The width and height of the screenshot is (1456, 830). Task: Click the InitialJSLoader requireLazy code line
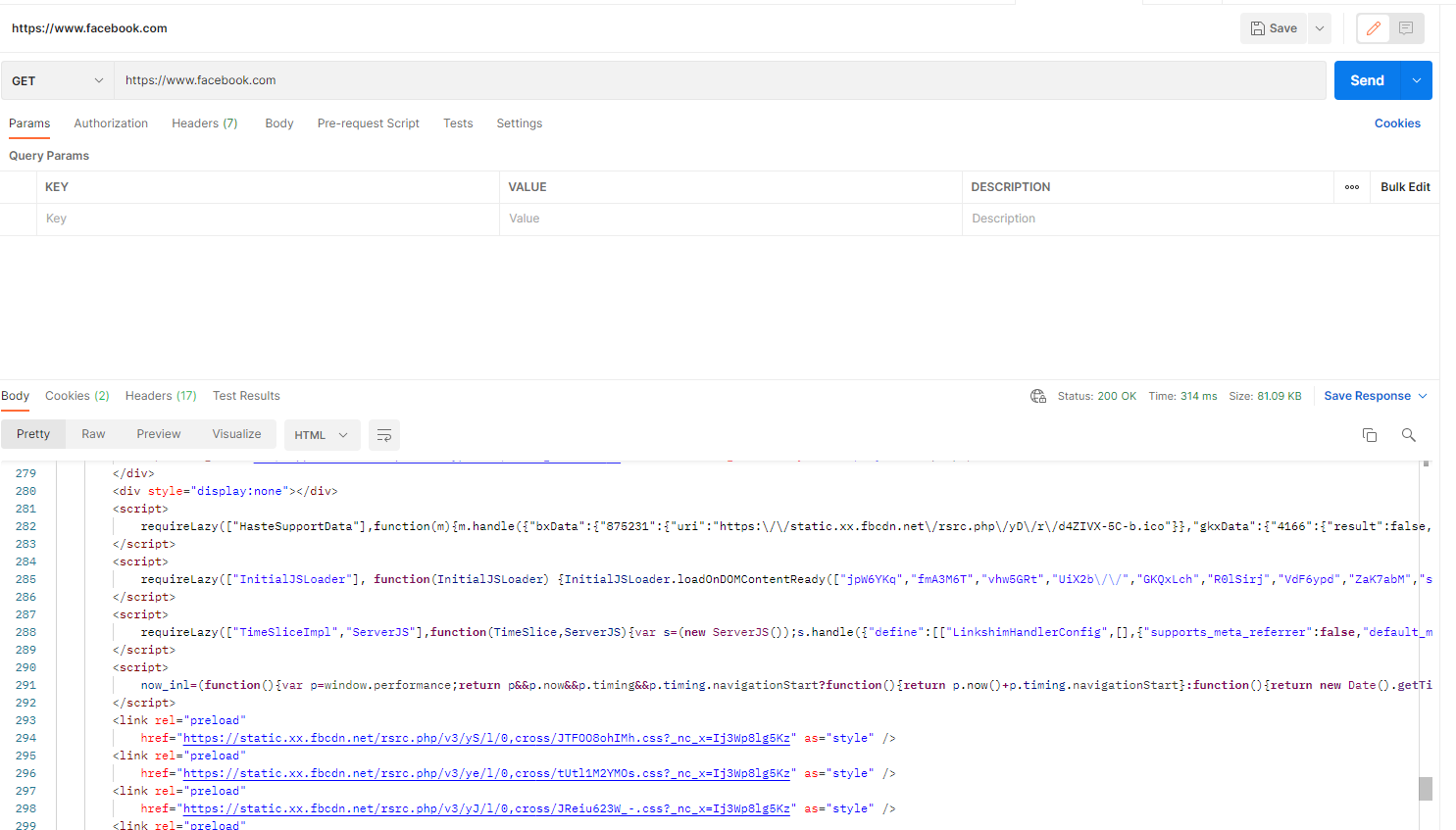[786, 579]
